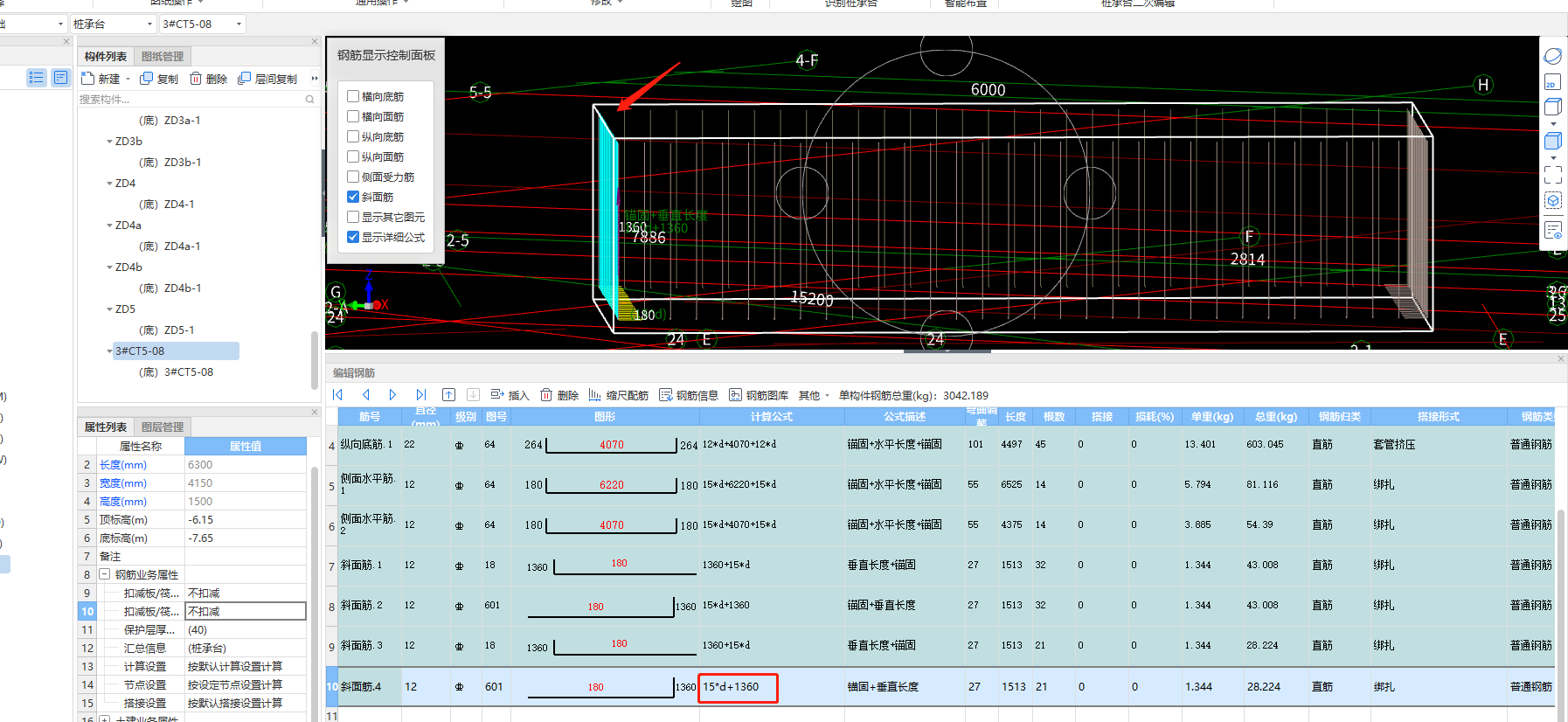Screen dimensions: 1568x722
Task: Delete selected rebar row in editor toolbar
Action: click(x=559, y=395)
